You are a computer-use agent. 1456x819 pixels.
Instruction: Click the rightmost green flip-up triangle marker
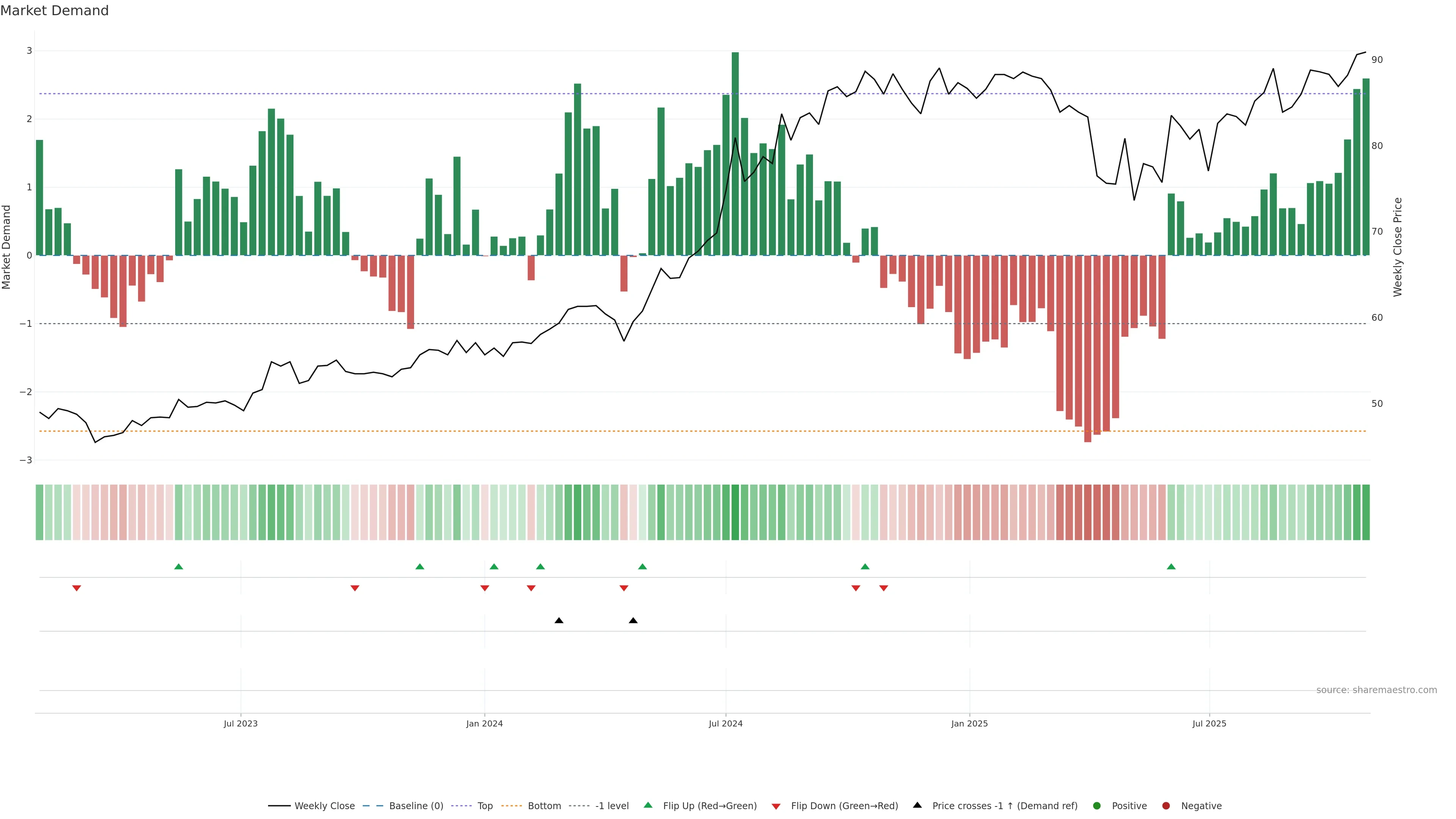click(1171, 567)
